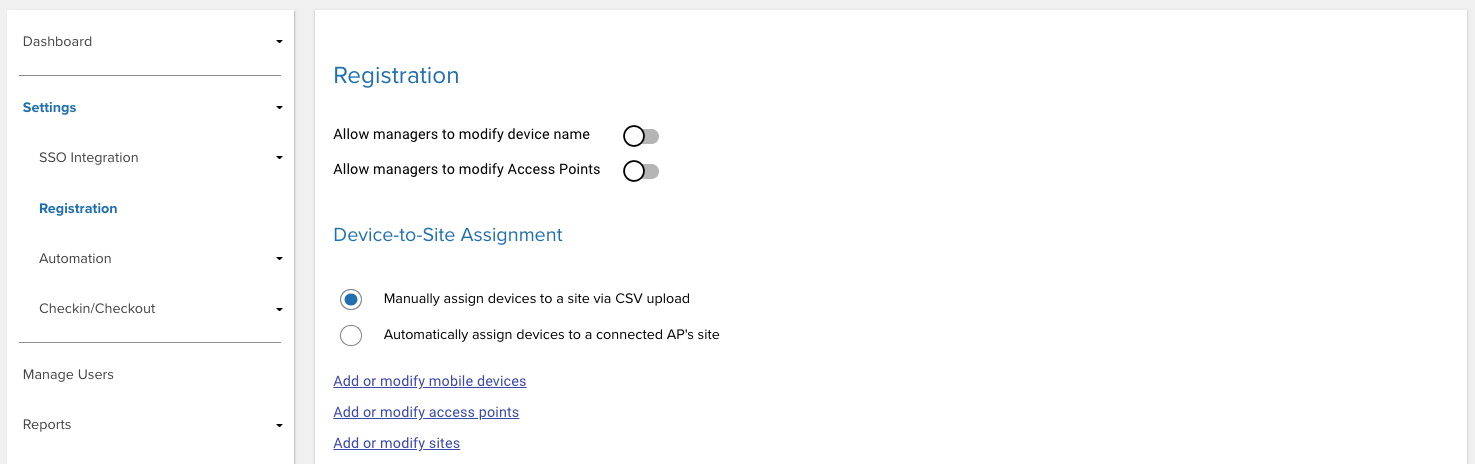1475x464 pixels.
Task: Open Add or modify mobile devices link
Action: pos(429,381)
